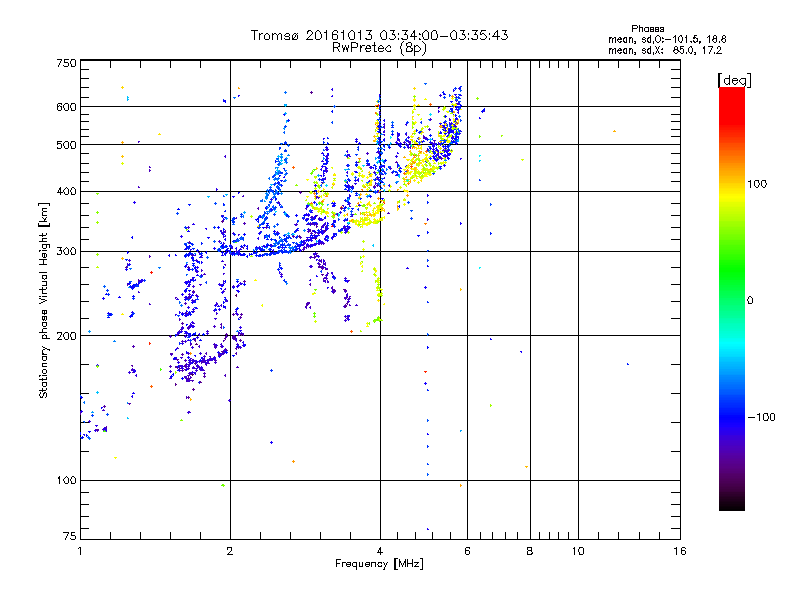Click the x-axis '1' tick label
The image size is (800, 600).
(x=80, y=551)
